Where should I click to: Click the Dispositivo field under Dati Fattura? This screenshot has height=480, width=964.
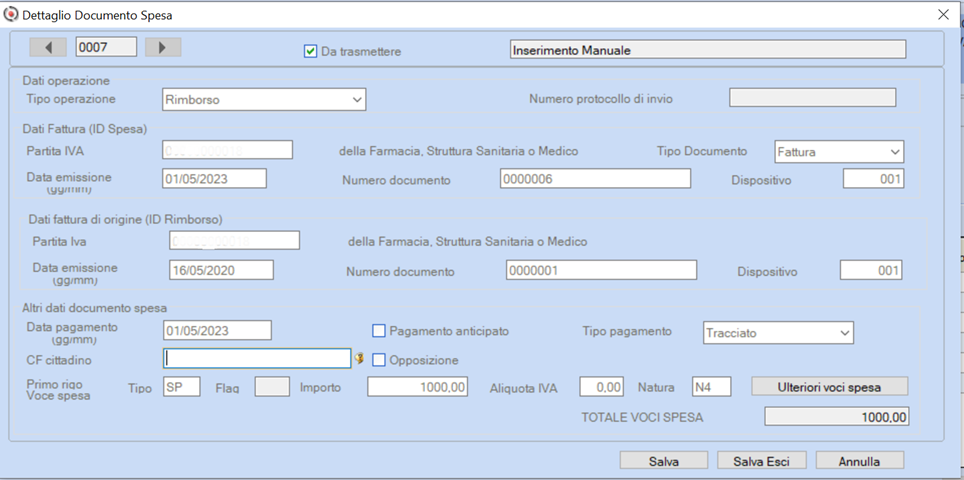pos(873,179)
